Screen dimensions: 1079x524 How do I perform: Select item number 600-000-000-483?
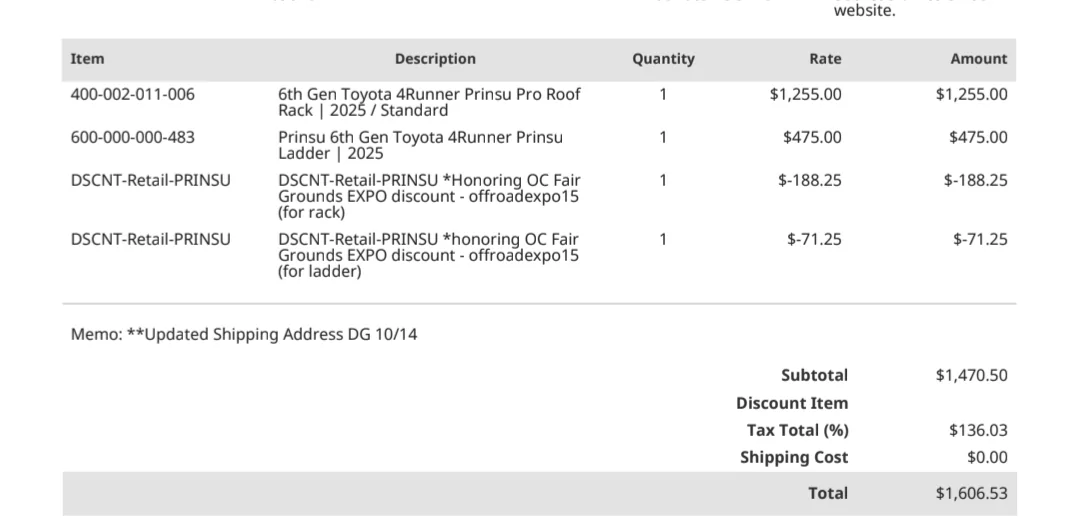click(x=133, y=138)
